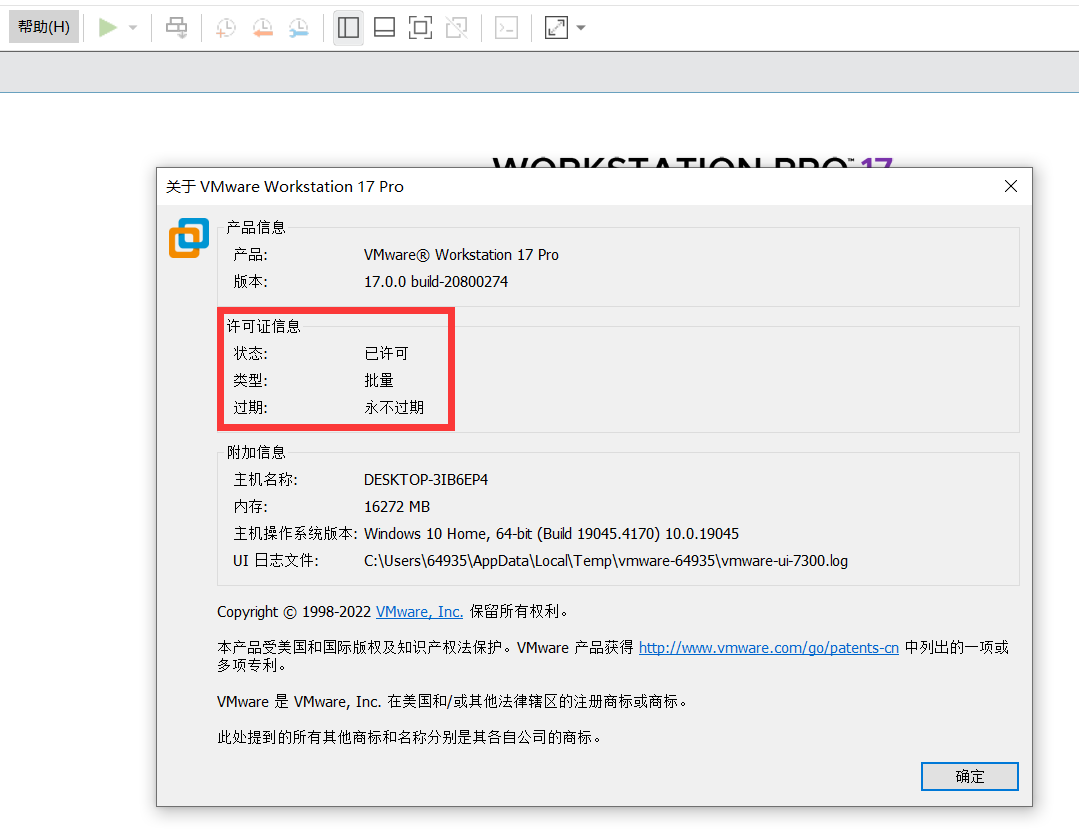
Task: Expand the stretch display dropdown arrow
Action: tap(581, 28)
